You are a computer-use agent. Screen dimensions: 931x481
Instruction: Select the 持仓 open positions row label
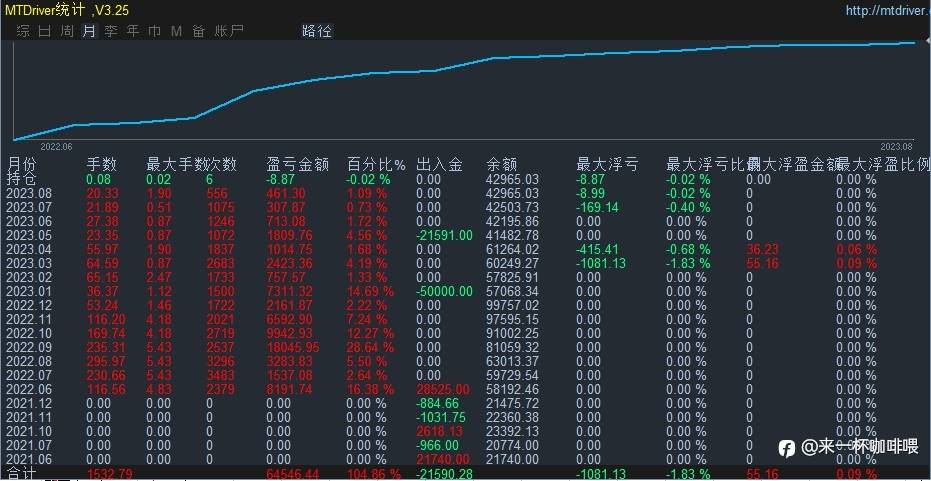pyautogui.click(x=21, y=179)
